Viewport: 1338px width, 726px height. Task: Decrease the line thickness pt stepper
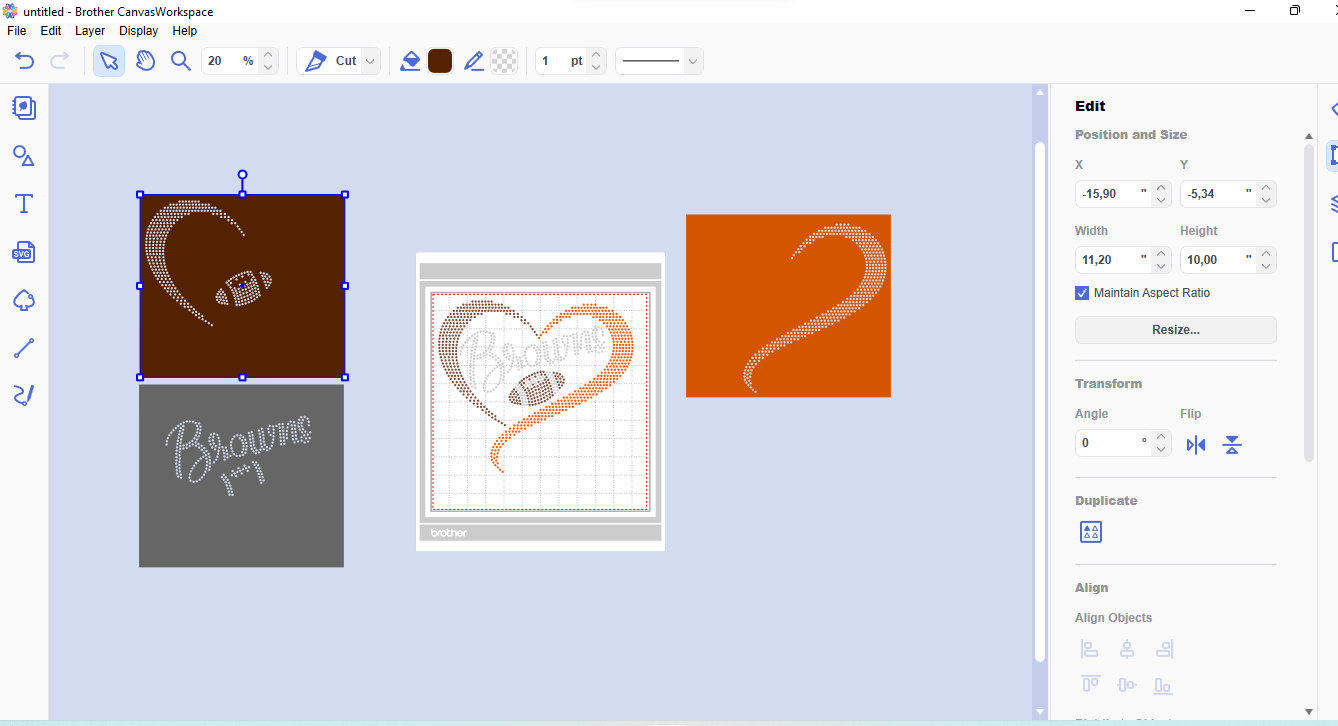pyautogui.click(x=596, y=68)
